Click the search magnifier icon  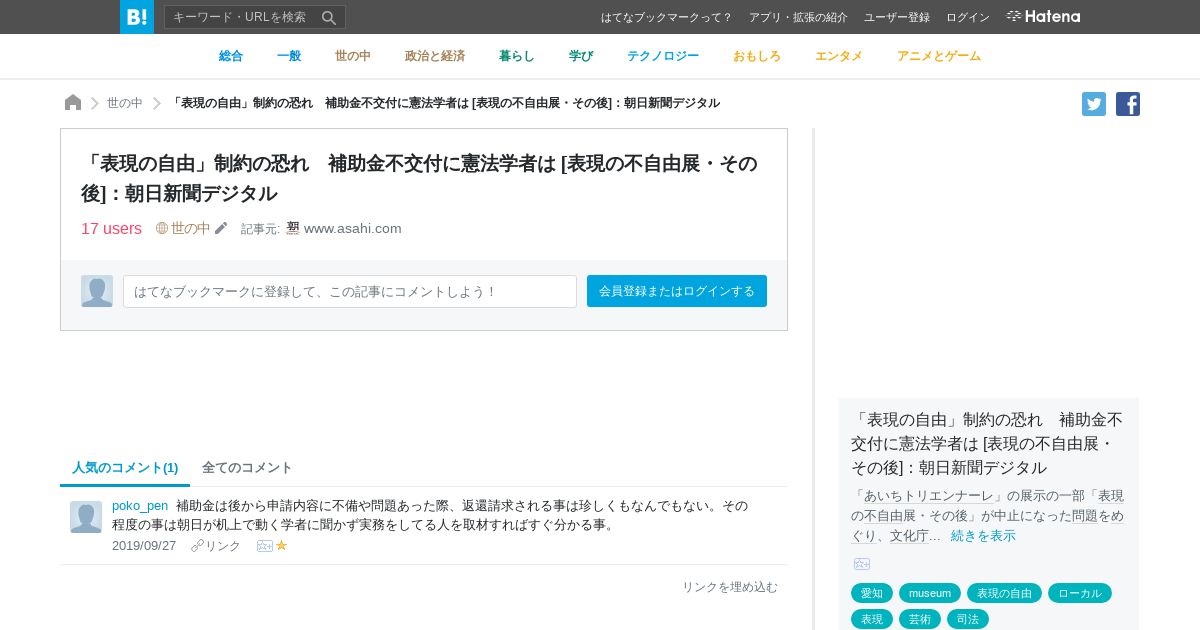coord(329,17)
